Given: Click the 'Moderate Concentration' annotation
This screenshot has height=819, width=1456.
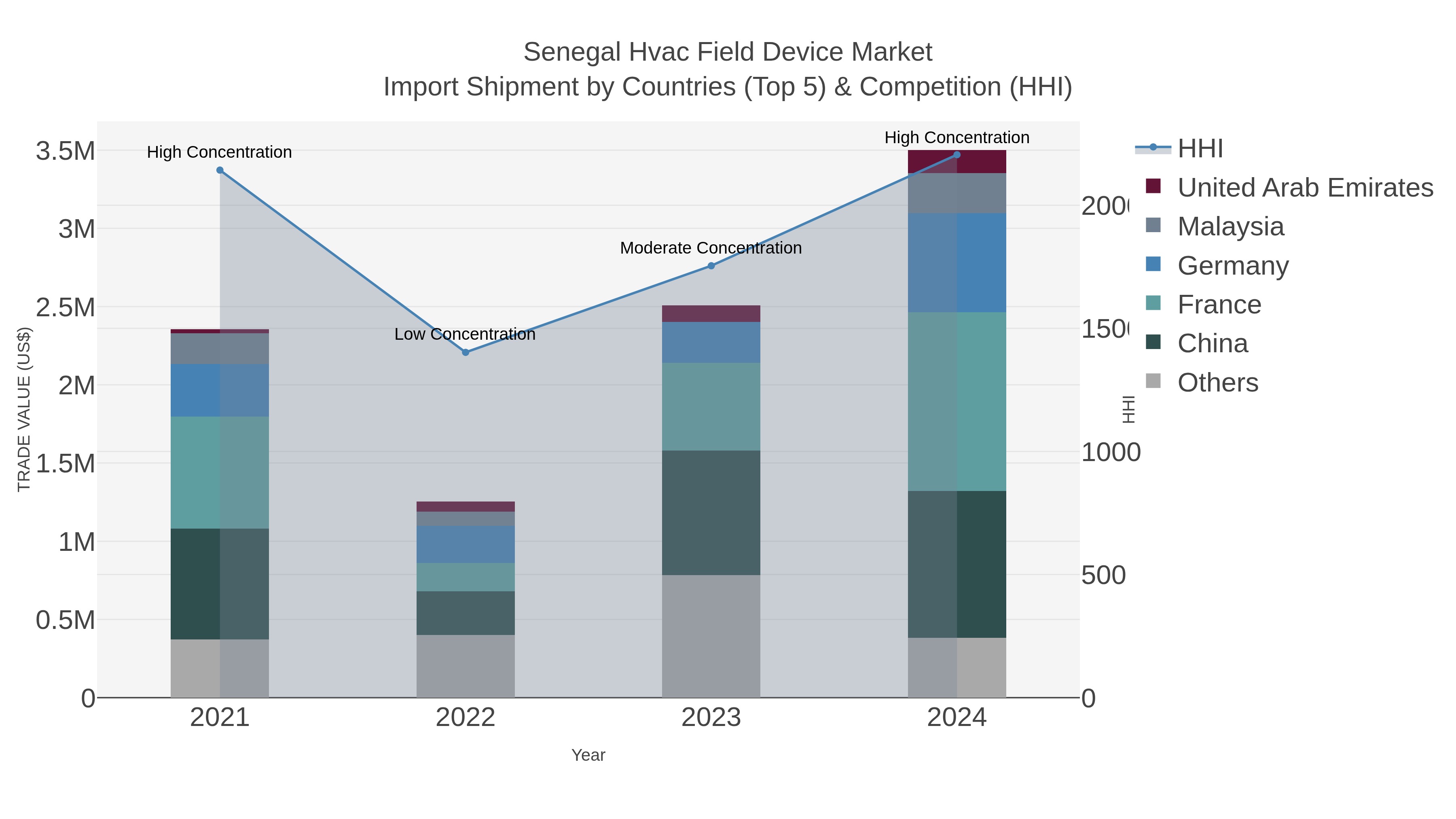Looking at the screenshot, I should tap(711, 248).
